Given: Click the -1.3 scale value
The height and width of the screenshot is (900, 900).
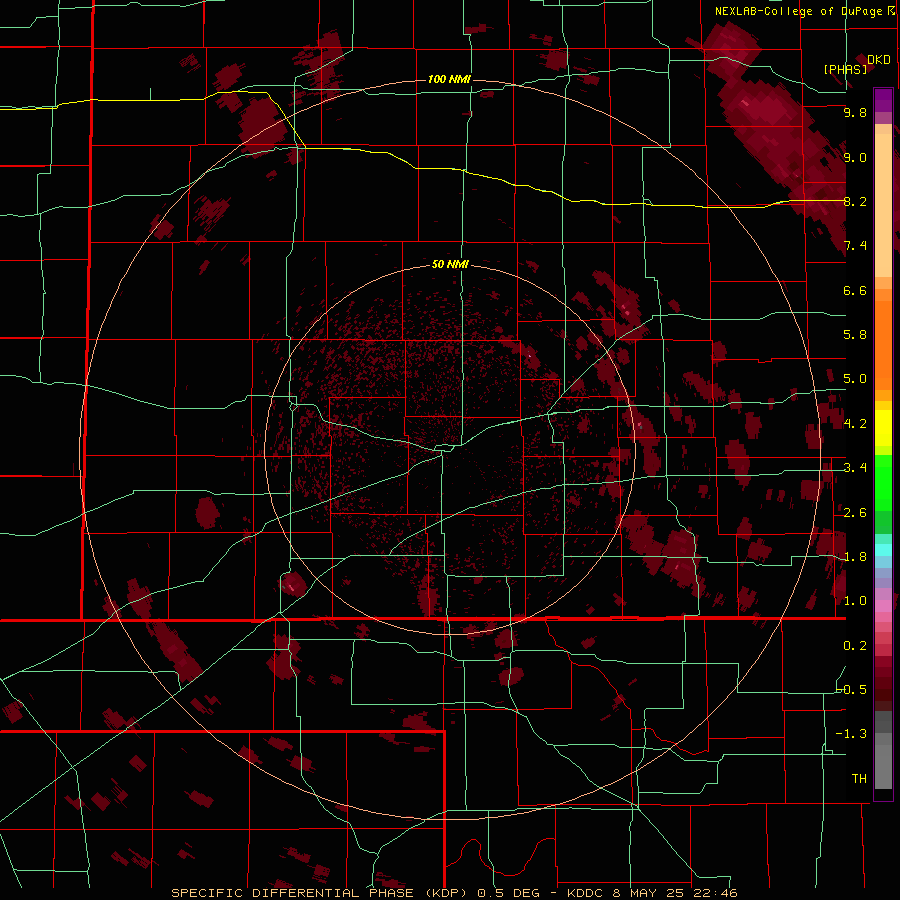Looking at the screenshot, I should point(852,734).
